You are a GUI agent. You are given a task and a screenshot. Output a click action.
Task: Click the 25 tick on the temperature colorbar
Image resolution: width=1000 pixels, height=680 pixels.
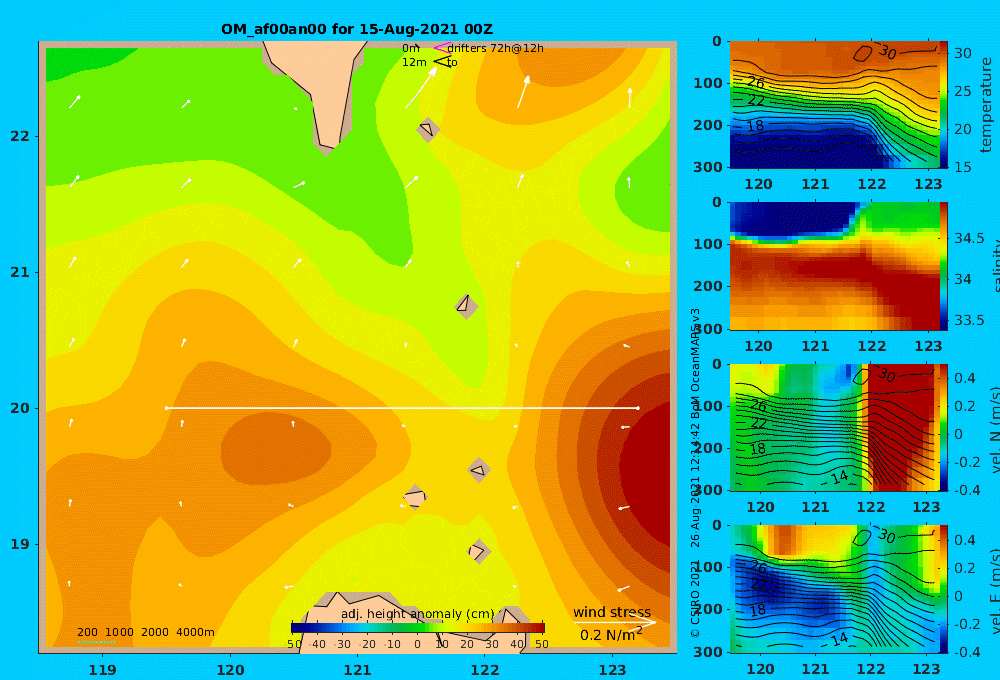pos(962,91)
